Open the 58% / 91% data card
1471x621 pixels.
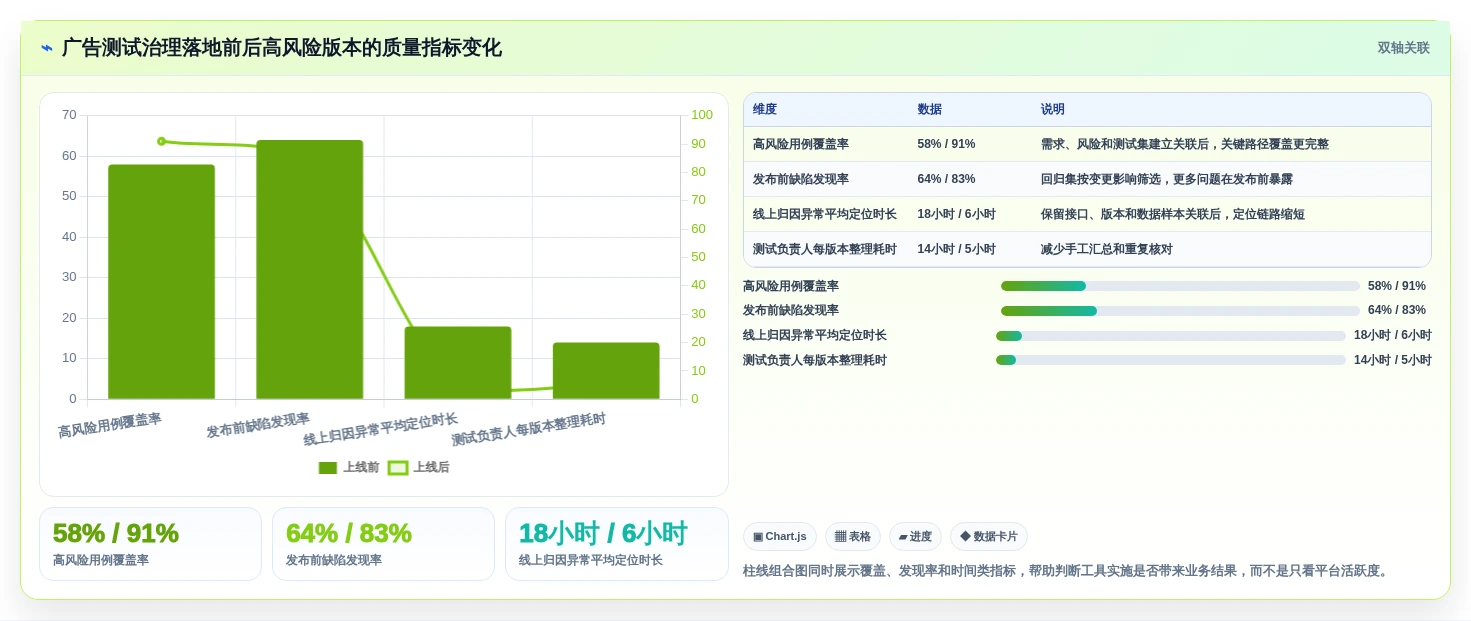tap(150, 544)
